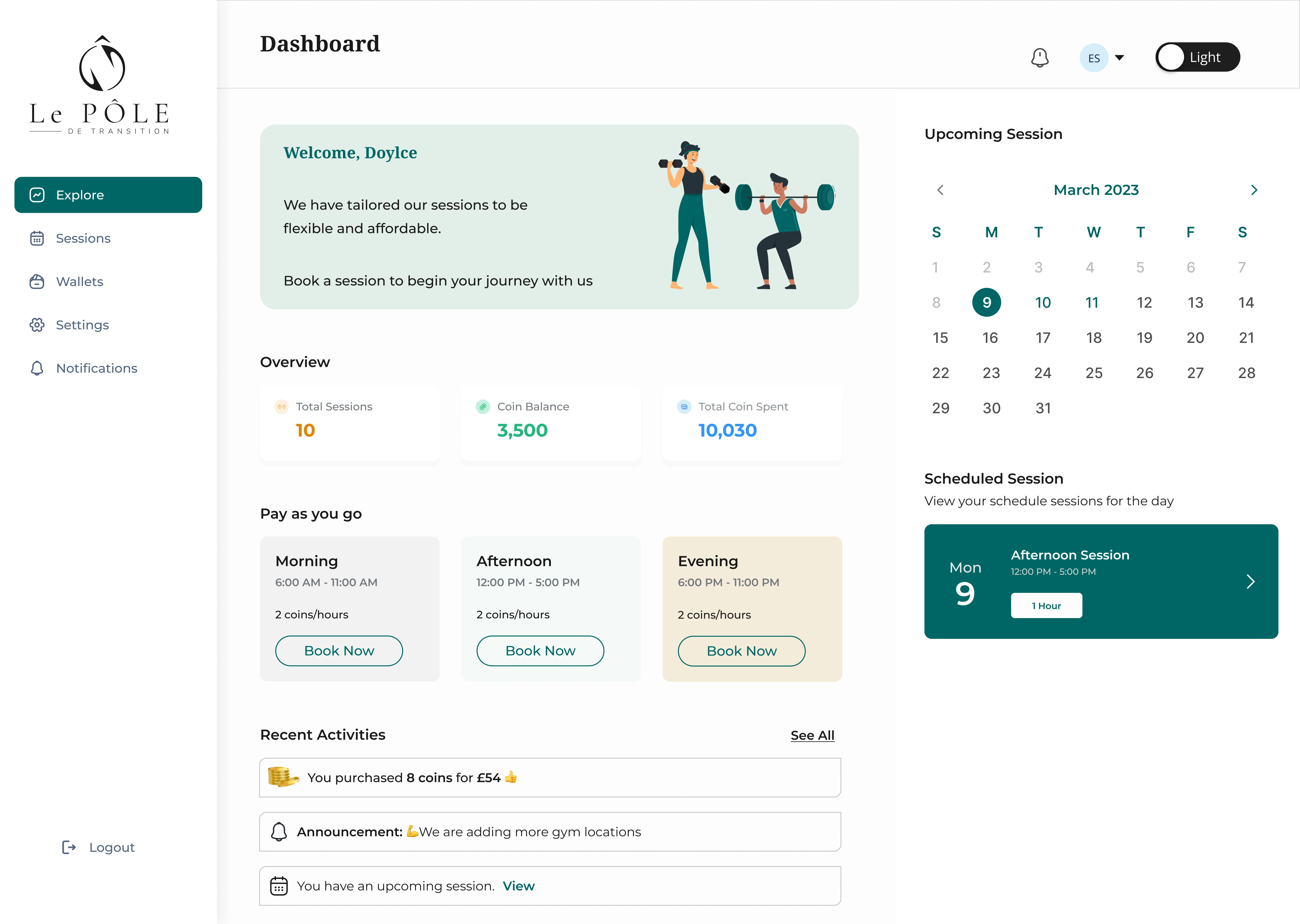Click the flexed arm emoji in Announcement

pyautogui.click(x=413, y=832)
